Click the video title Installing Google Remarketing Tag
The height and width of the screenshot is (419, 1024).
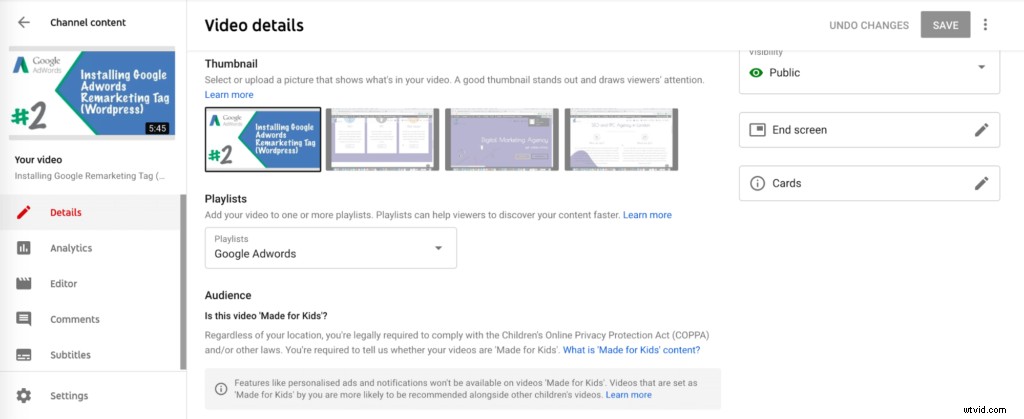click(90, 176)
